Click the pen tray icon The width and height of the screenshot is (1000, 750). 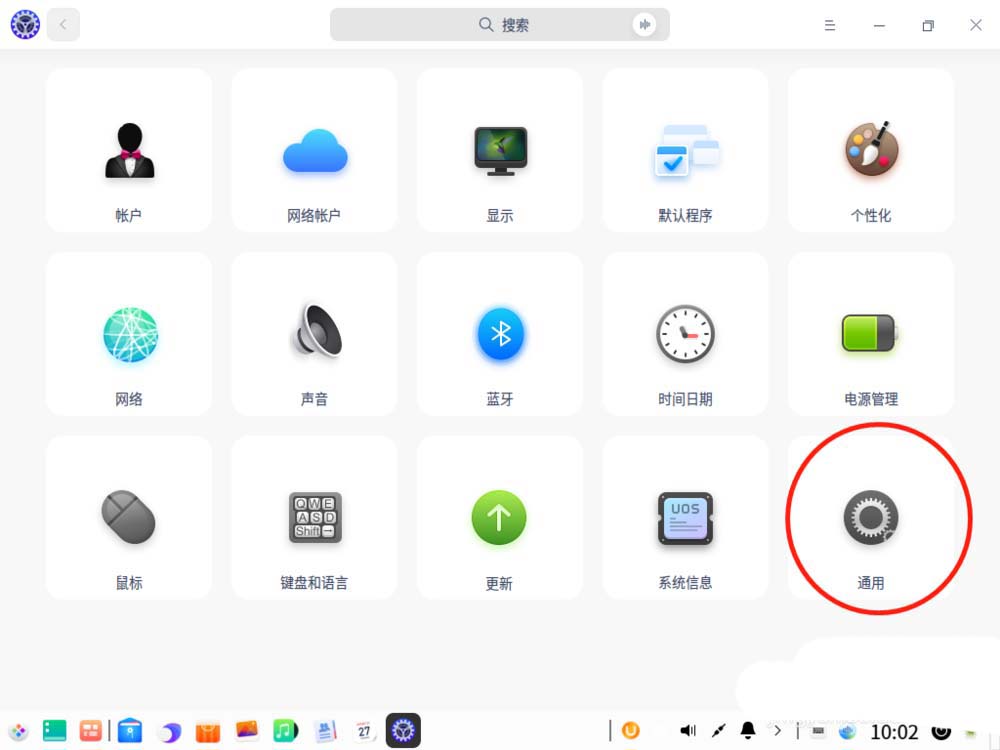click(719, 730)
